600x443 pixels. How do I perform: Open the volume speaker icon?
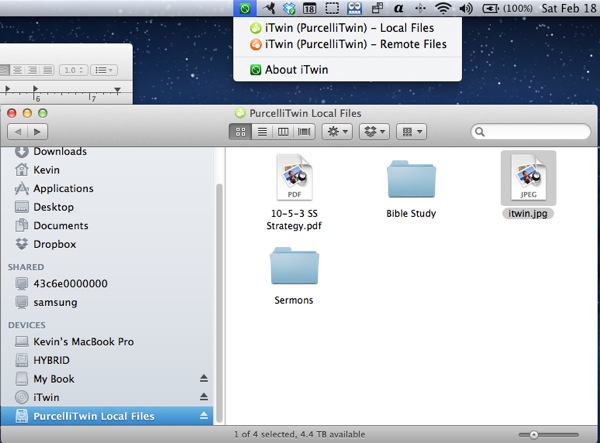pyautogui.click(x=466, y=8)
